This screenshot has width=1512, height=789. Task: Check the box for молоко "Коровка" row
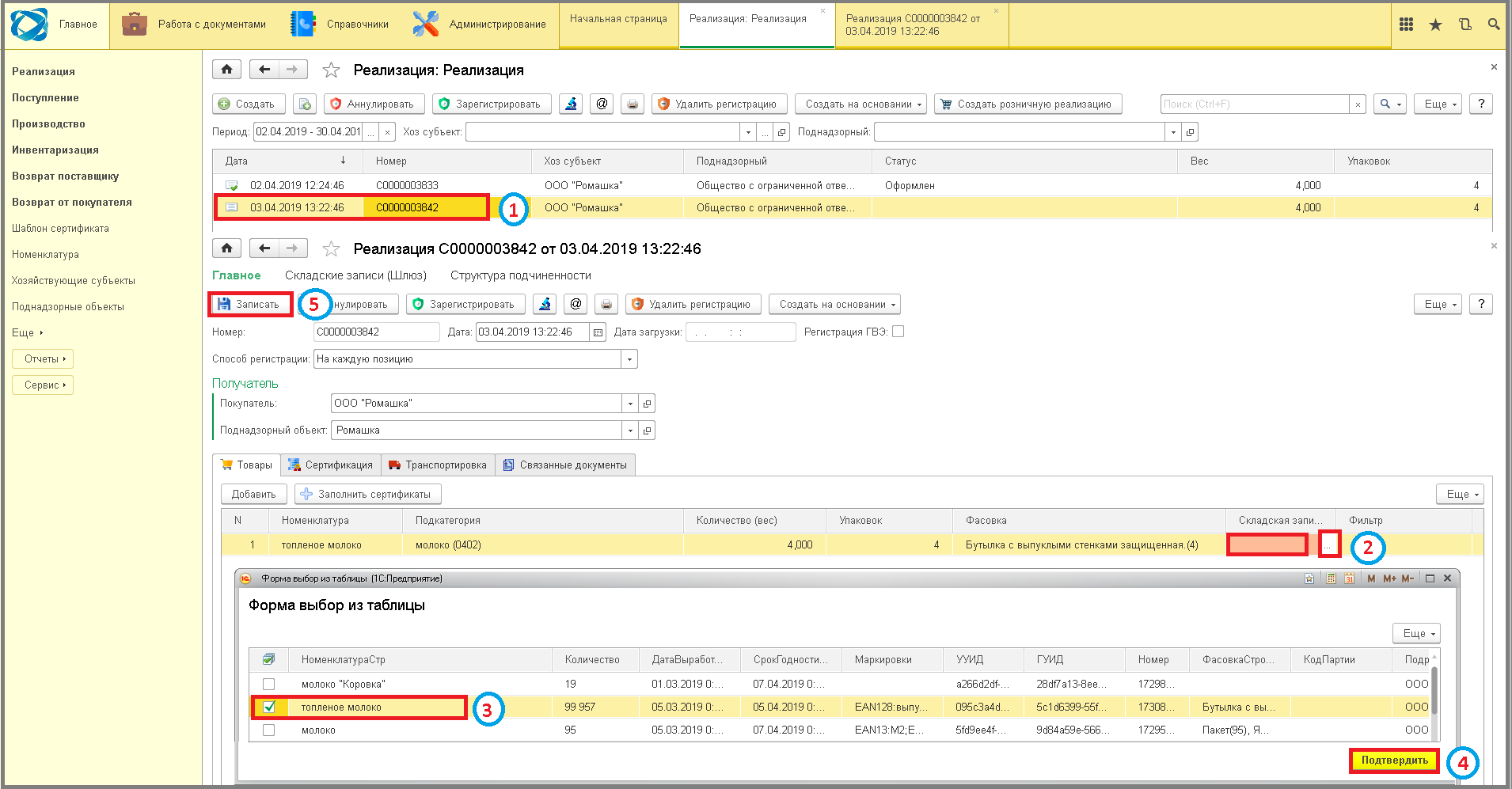click(268, 684)
